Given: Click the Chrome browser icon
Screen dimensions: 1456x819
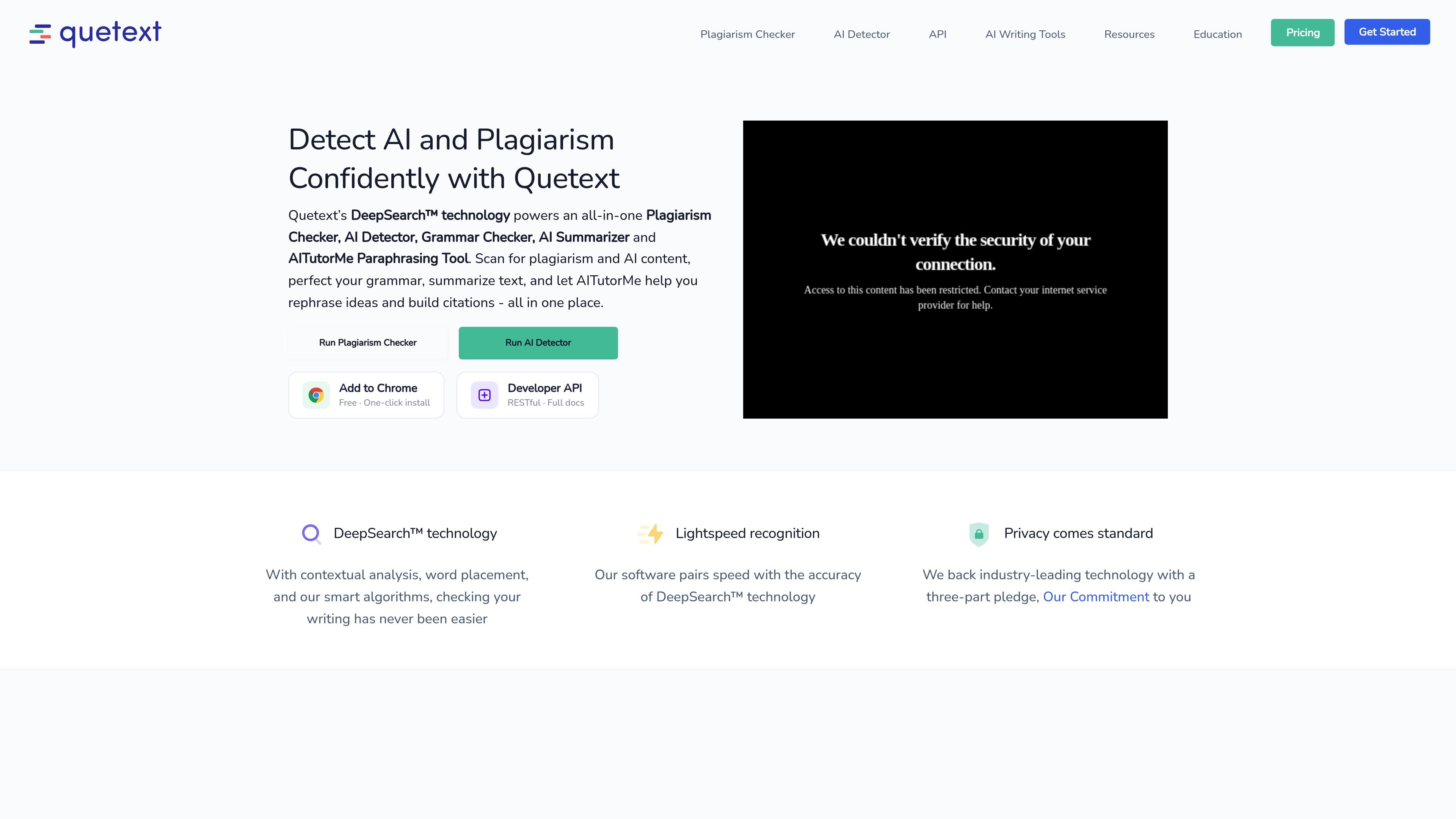Looking at the screenshot, I should [316, 395].
